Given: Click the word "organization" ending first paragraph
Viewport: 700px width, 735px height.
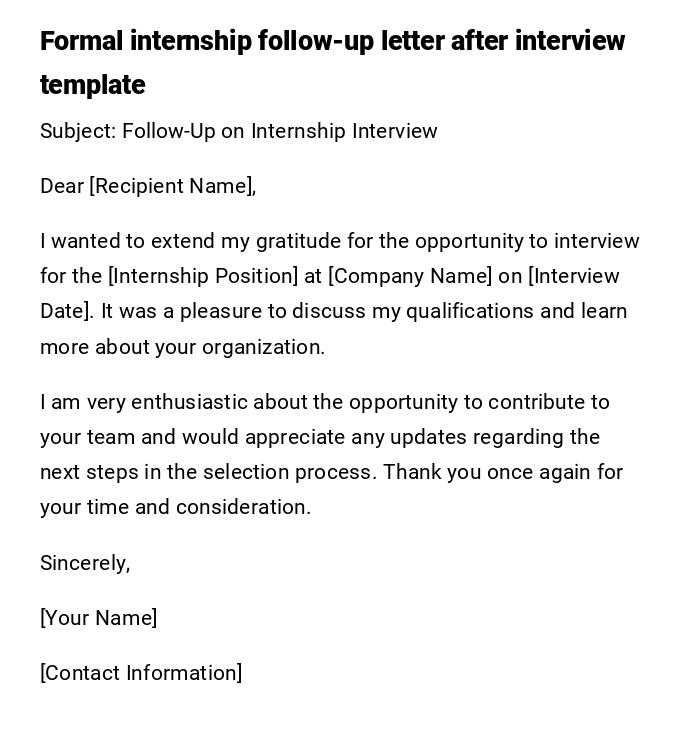Looking at the screenshot, I should click(262, 347).
